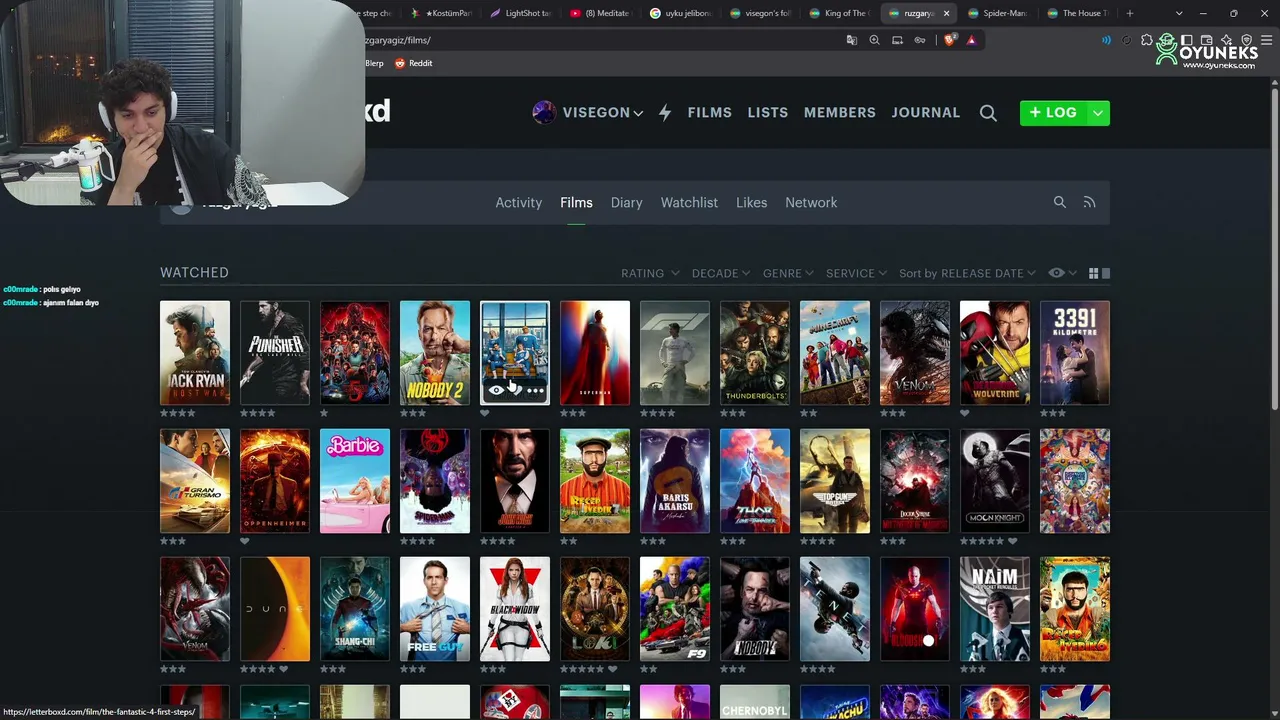Open the Thunderbolts film poster

pyautogui.click(x=755, y=353)
